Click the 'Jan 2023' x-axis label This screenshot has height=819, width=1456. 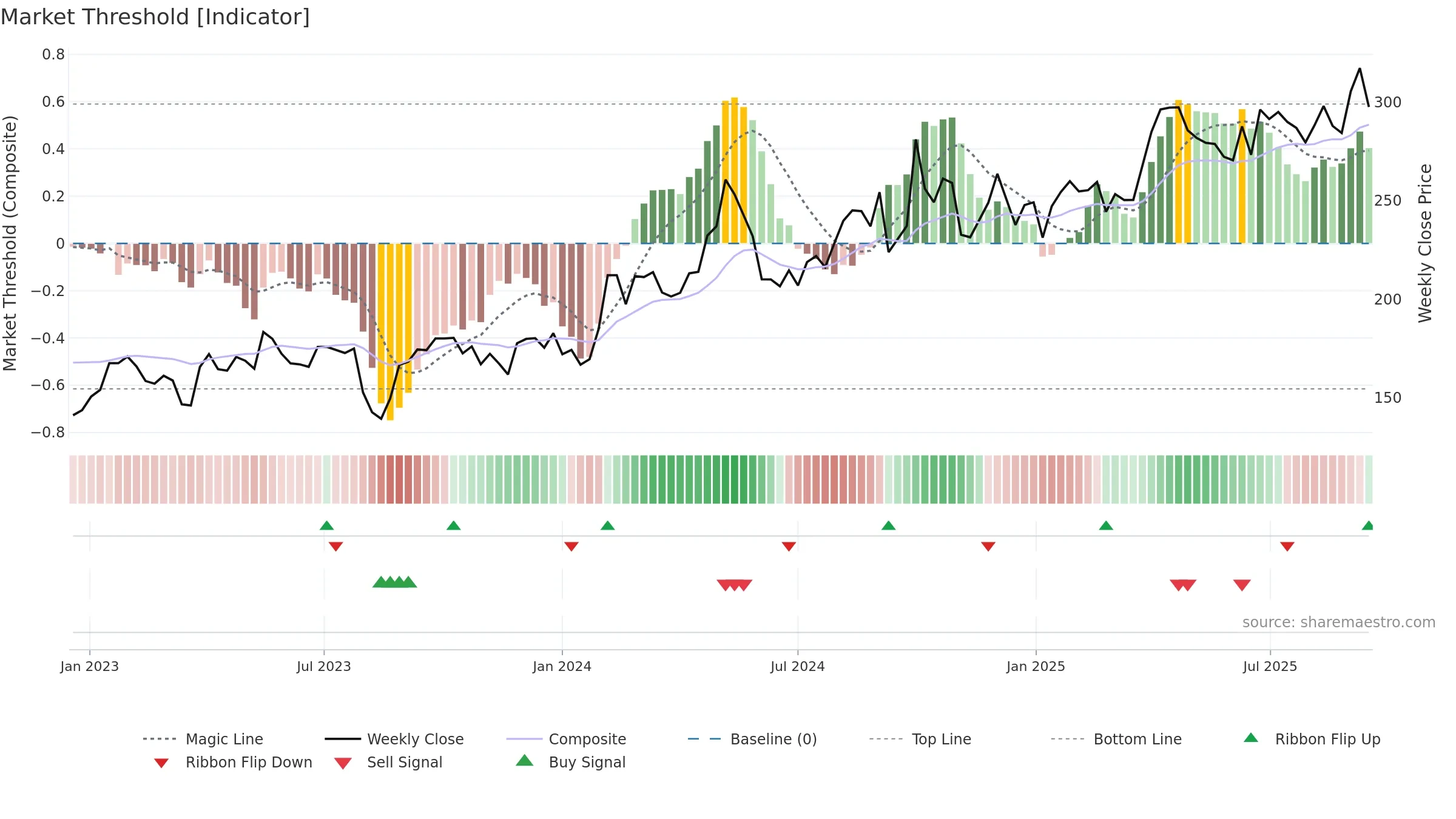click(90, 666)
